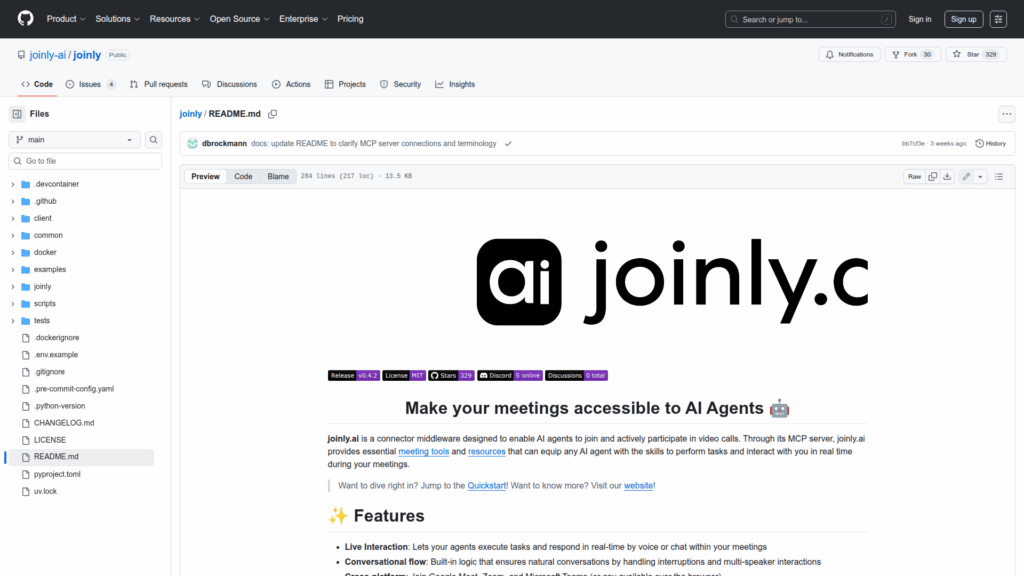This screenshot has width=1024, height=576.
Task: Click the Discord online badge
Action: coord(509,376)
